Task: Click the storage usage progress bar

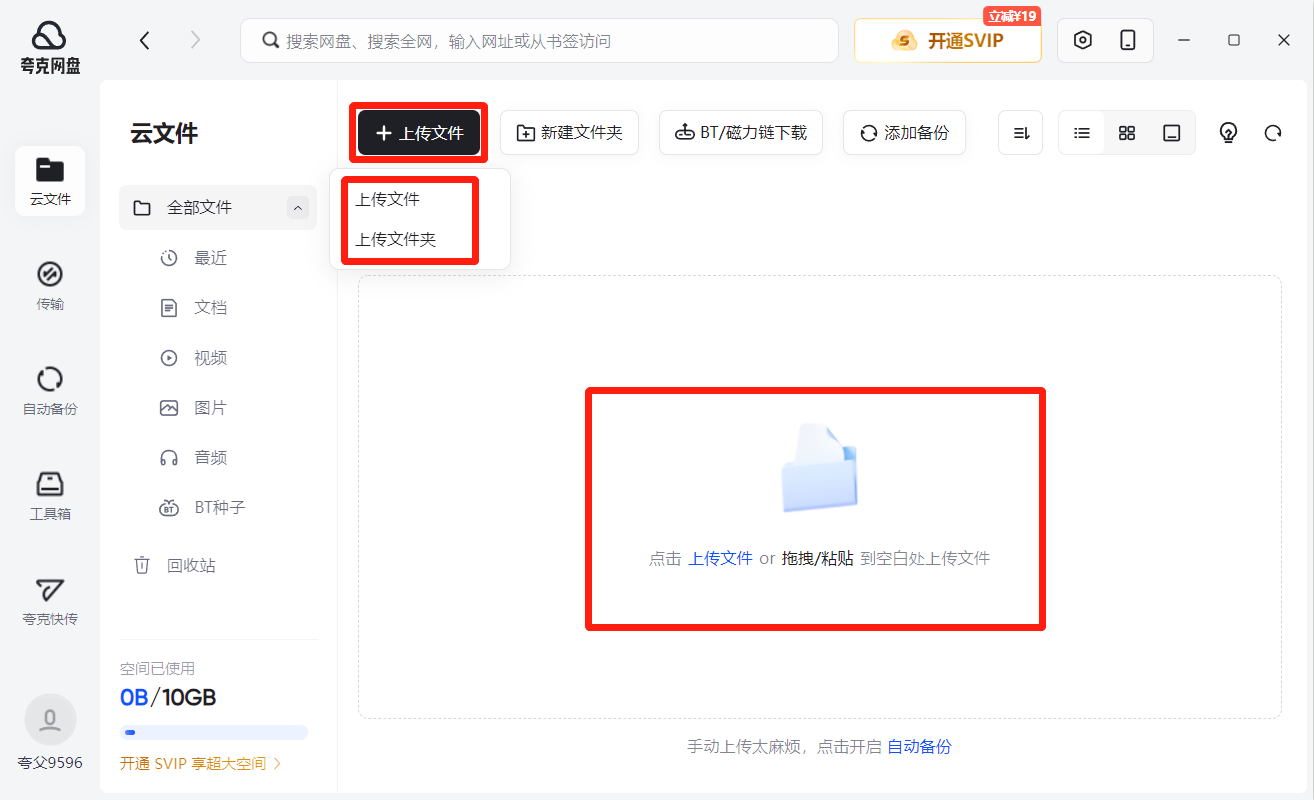Action: [x=214, y=732]
